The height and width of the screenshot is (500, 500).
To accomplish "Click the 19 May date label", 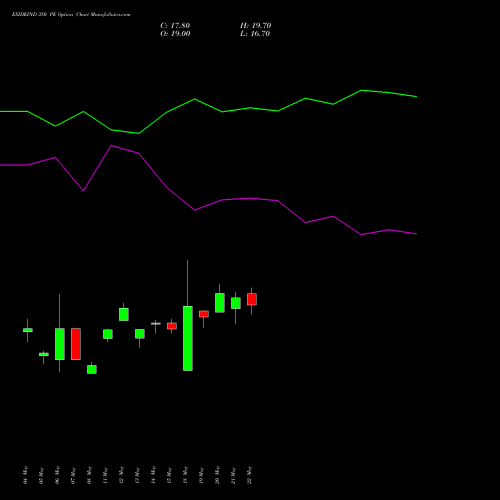I will (x=202, y=475).
